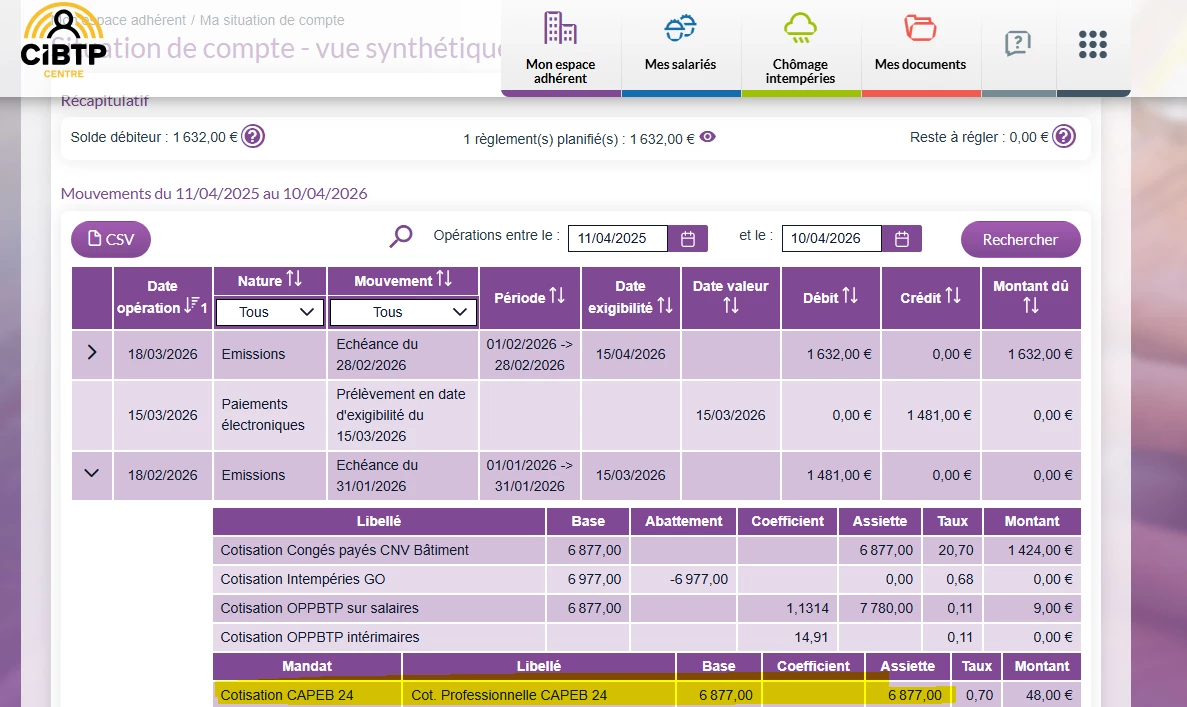Select Echéance du 28/02/2026 cell
1187x707 pixels.
pos(403,354)
